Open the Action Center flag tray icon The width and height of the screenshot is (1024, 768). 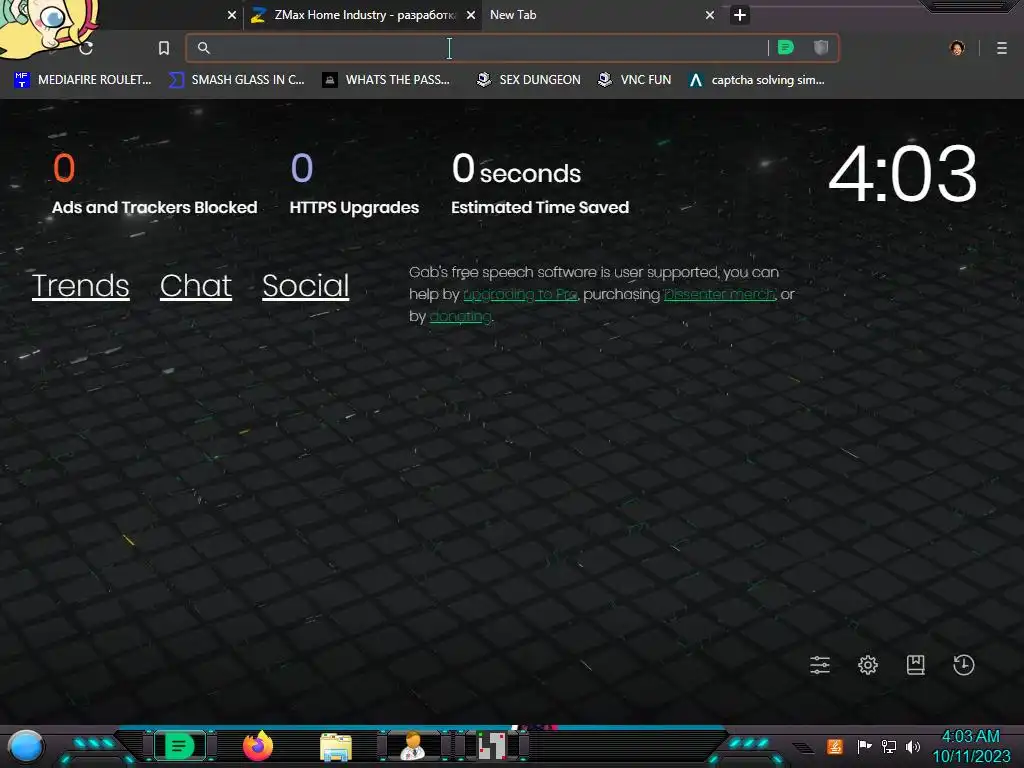click(864, 746)
